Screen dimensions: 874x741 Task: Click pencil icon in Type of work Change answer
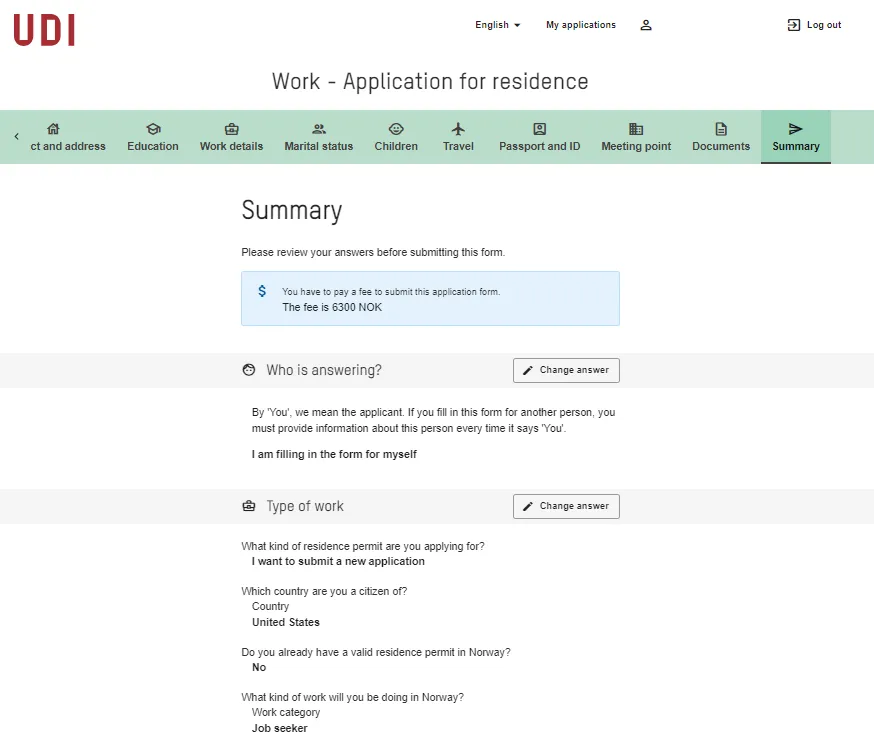527,506
